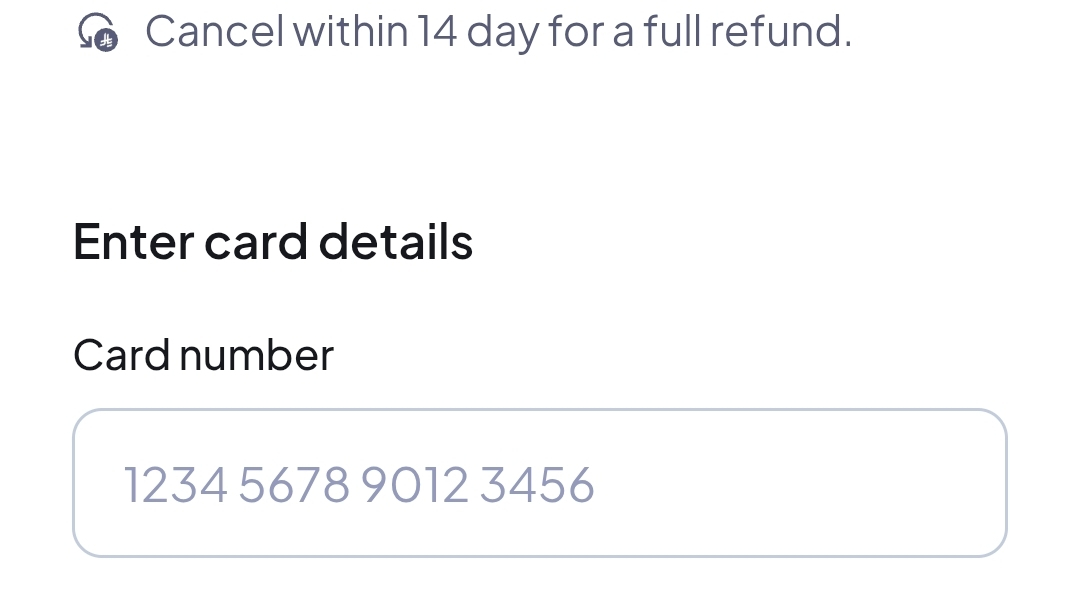This screenshot has height=607, width=1080.
Task: Focus the Card number input field
Action: (x=539, y=483)
